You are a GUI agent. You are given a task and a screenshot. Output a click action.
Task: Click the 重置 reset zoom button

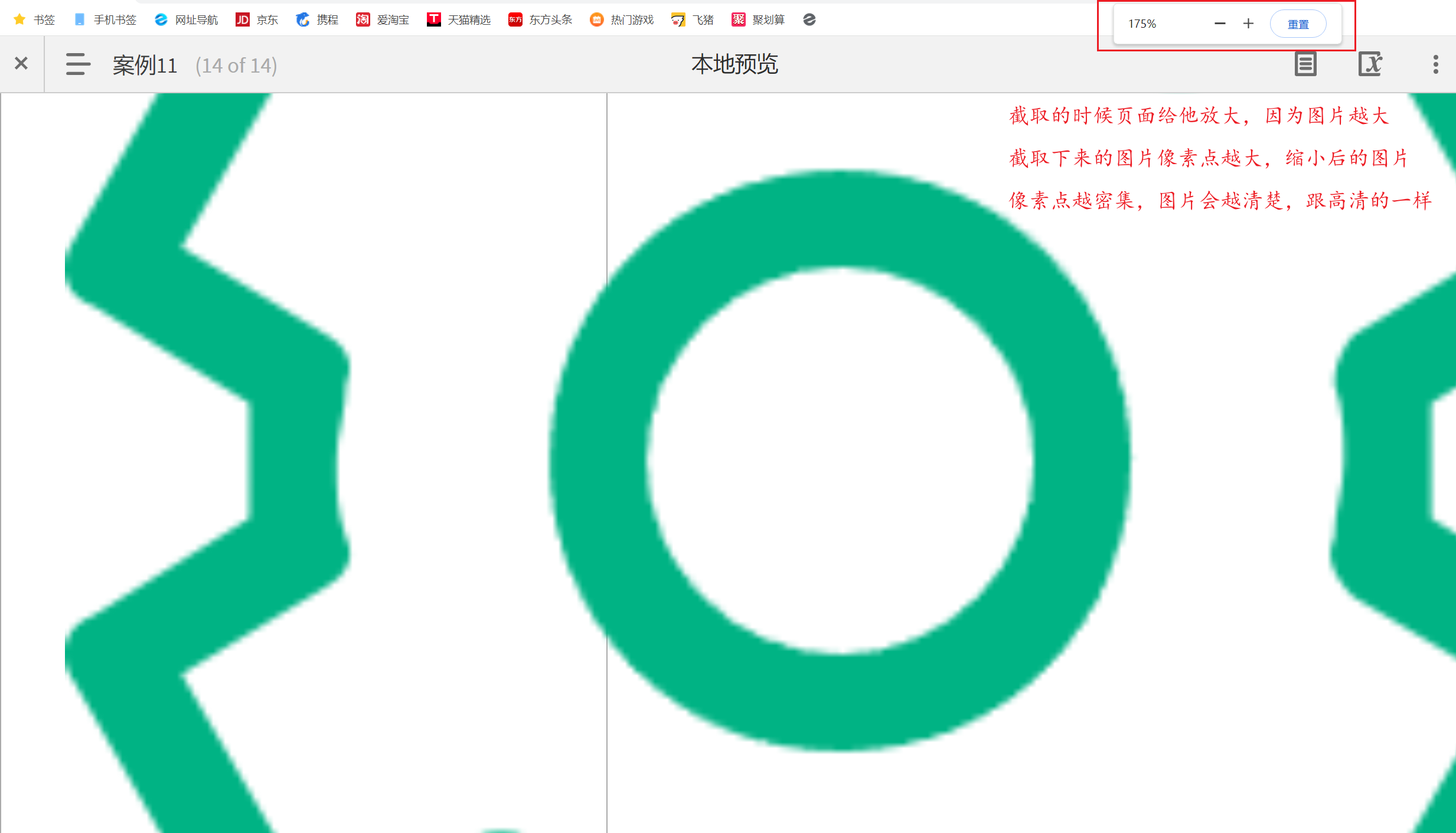(x=1298, y=24)
